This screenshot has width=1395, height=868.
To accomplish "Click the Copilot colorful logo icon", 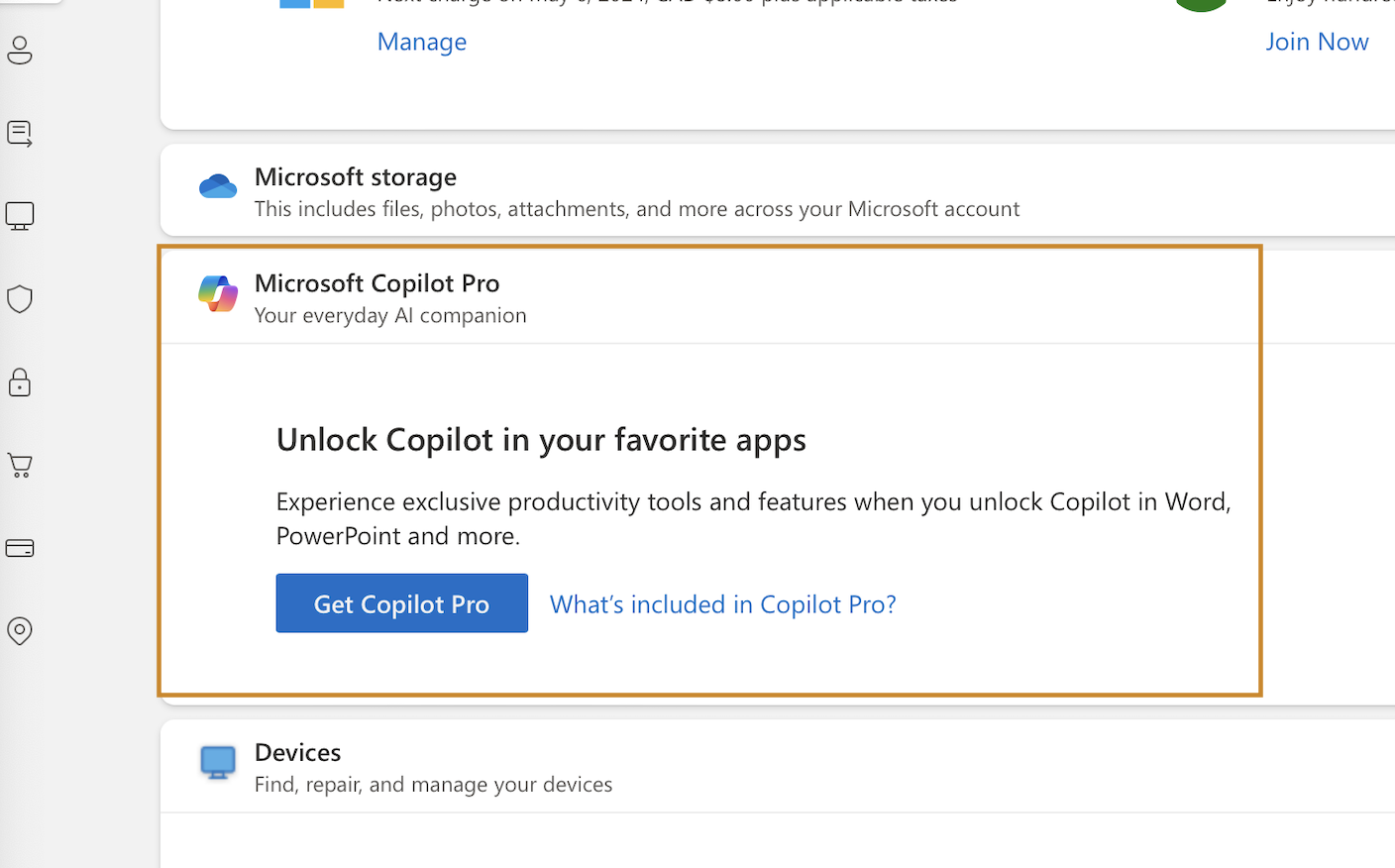I will 218,293.
